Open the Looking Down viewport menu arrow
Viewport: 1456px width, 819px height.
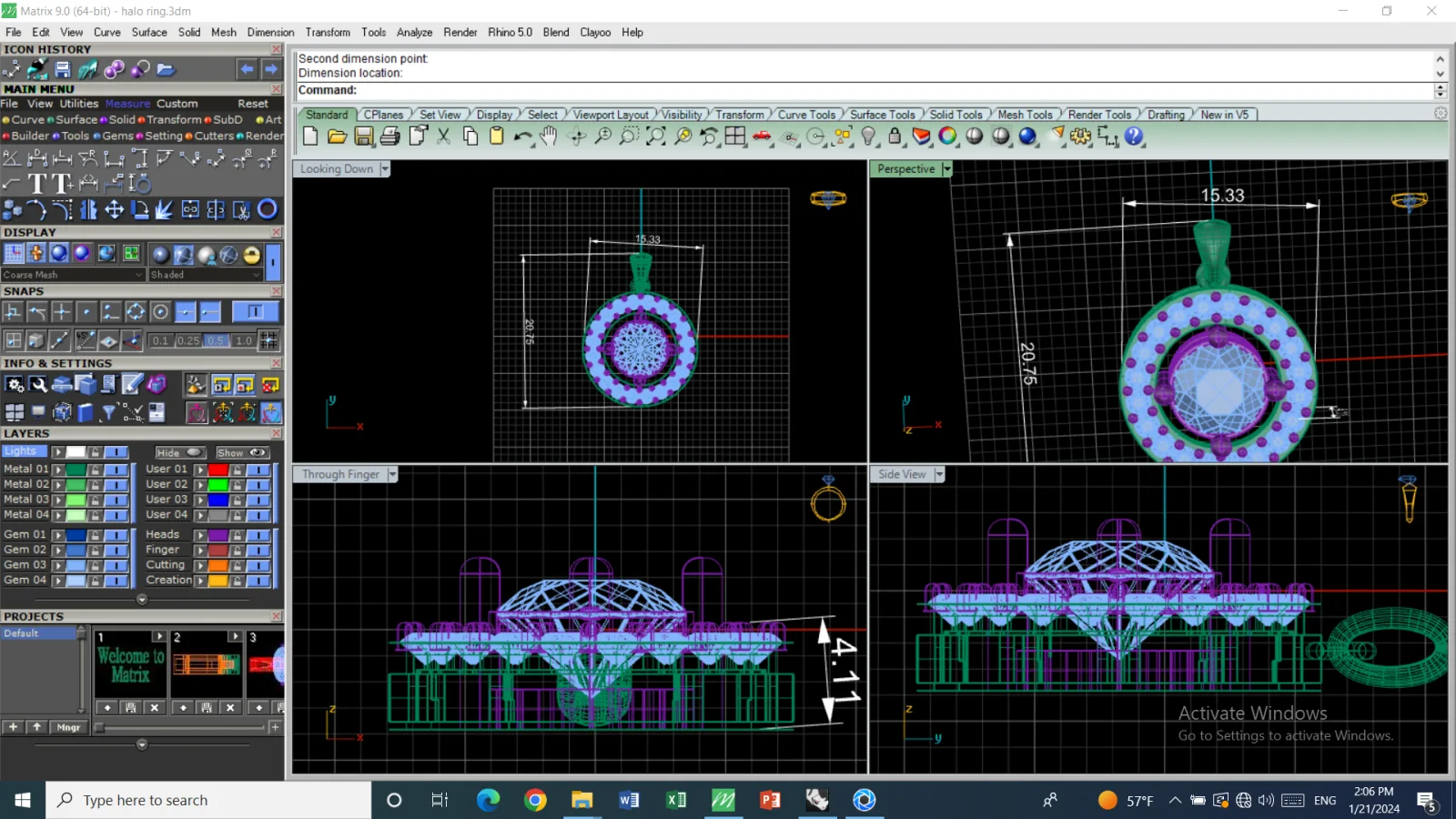[x=385, y=169]
